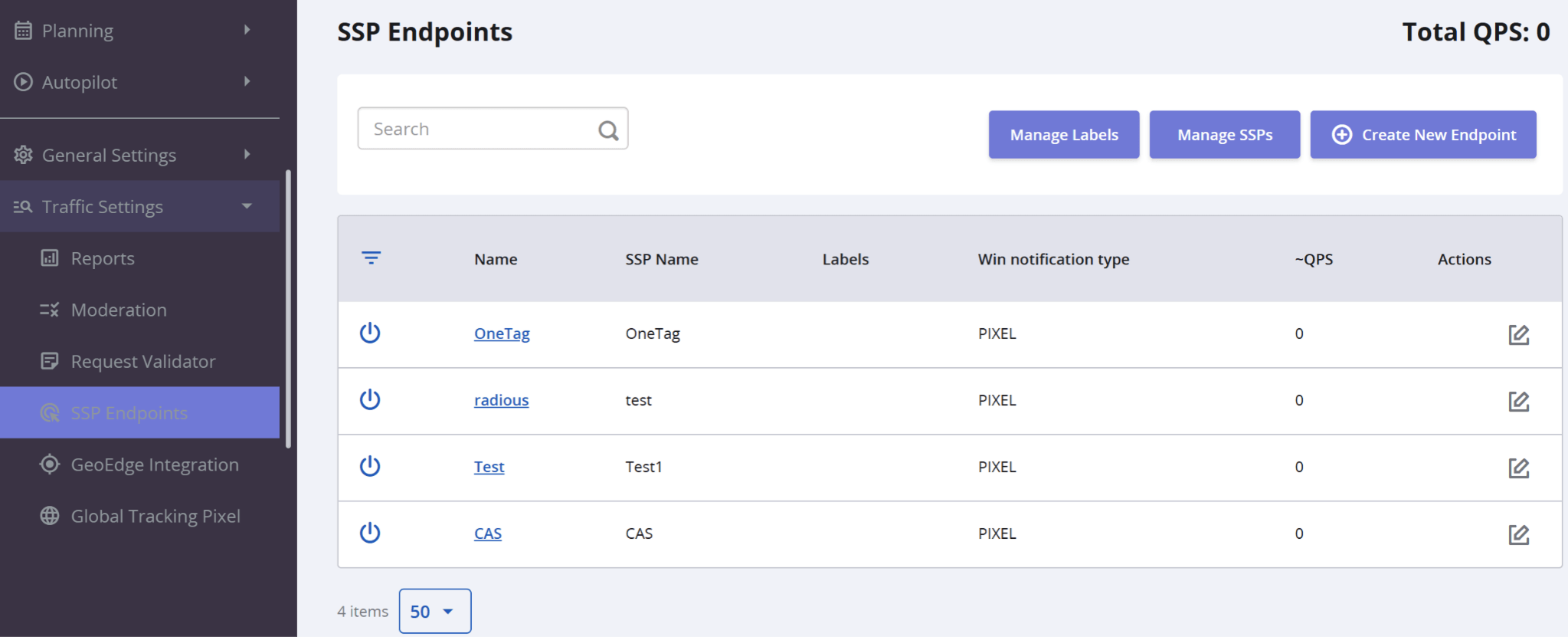Click the Win notification type header
The width and height of the screenshot is (1568, 637).
coord(1053,260)
